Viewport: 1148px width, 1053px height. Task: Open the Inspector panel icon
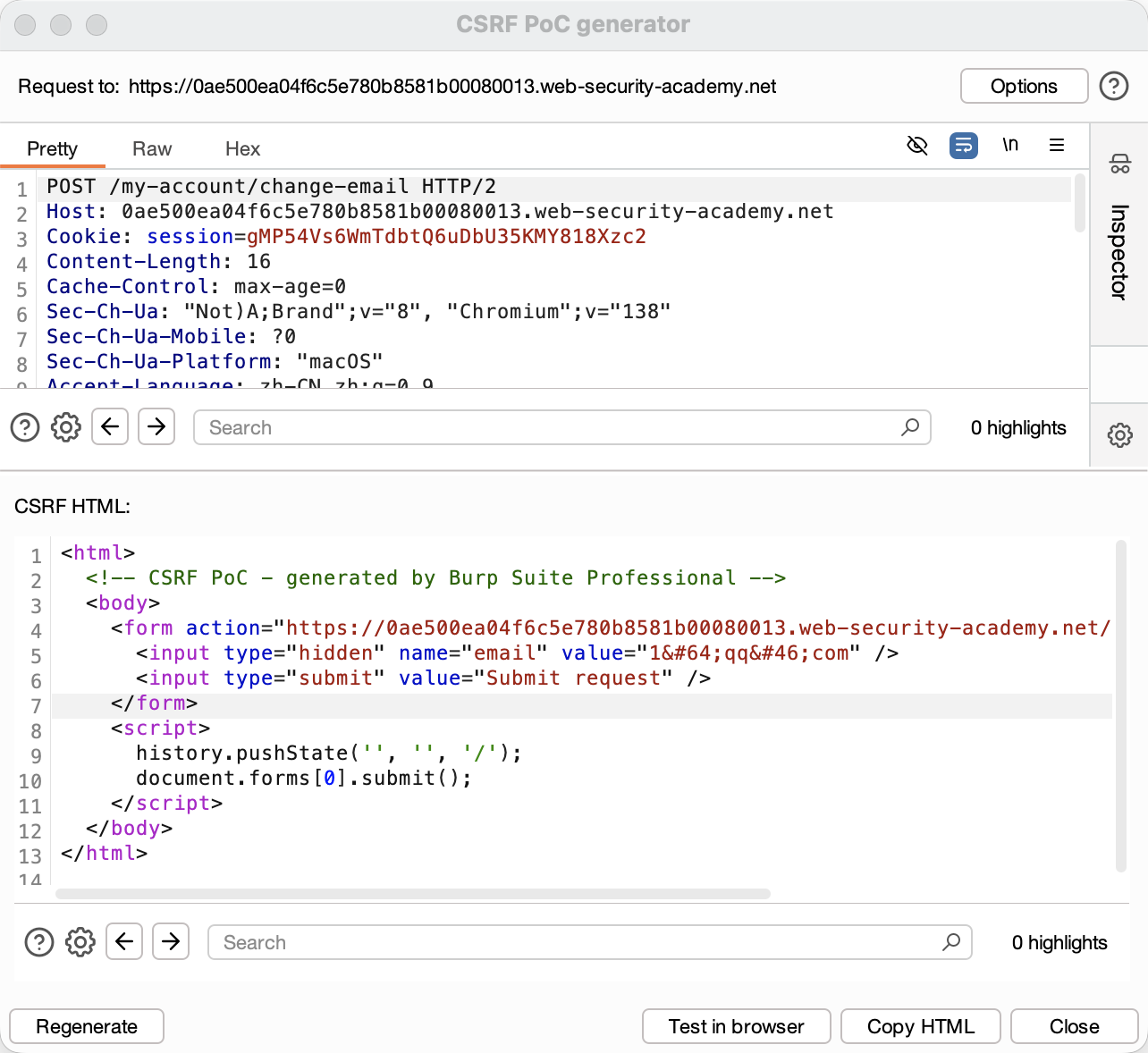coord(1119,164)
